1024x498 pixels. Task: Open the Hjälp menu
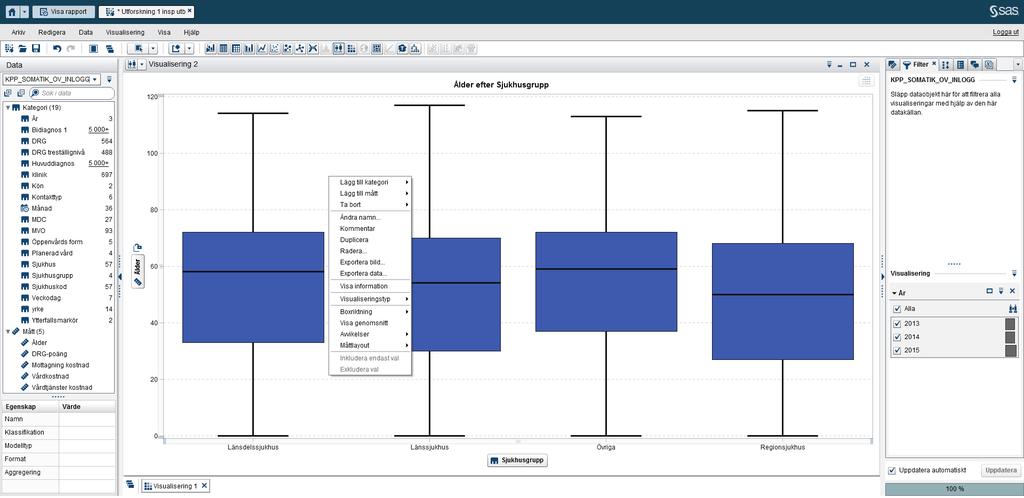click(x=191, y=32)
